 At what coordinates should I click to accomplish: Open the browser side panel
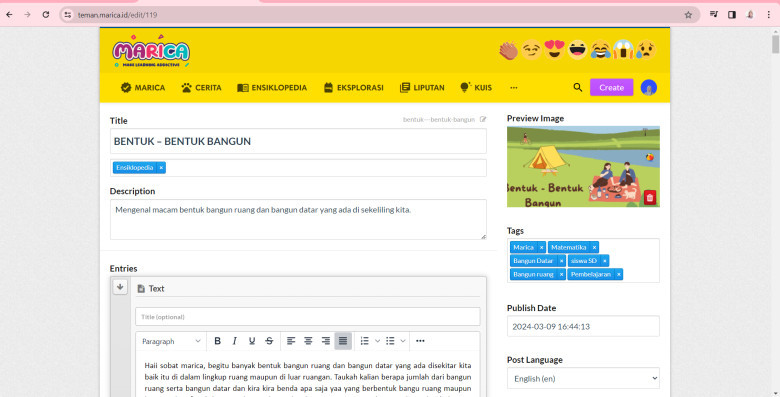point(732,15)
